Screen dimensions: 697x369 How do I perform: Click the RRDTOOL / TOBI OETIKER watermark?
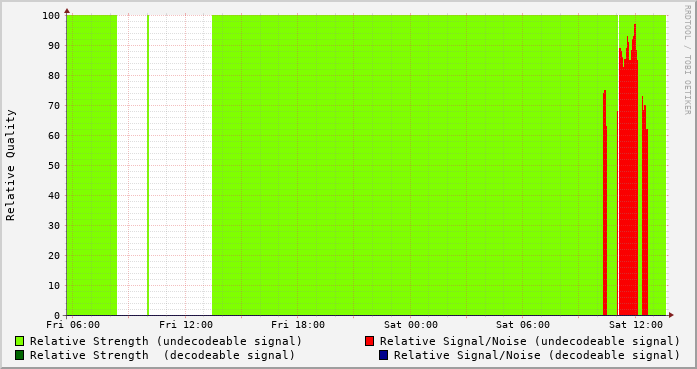[687, 60]
